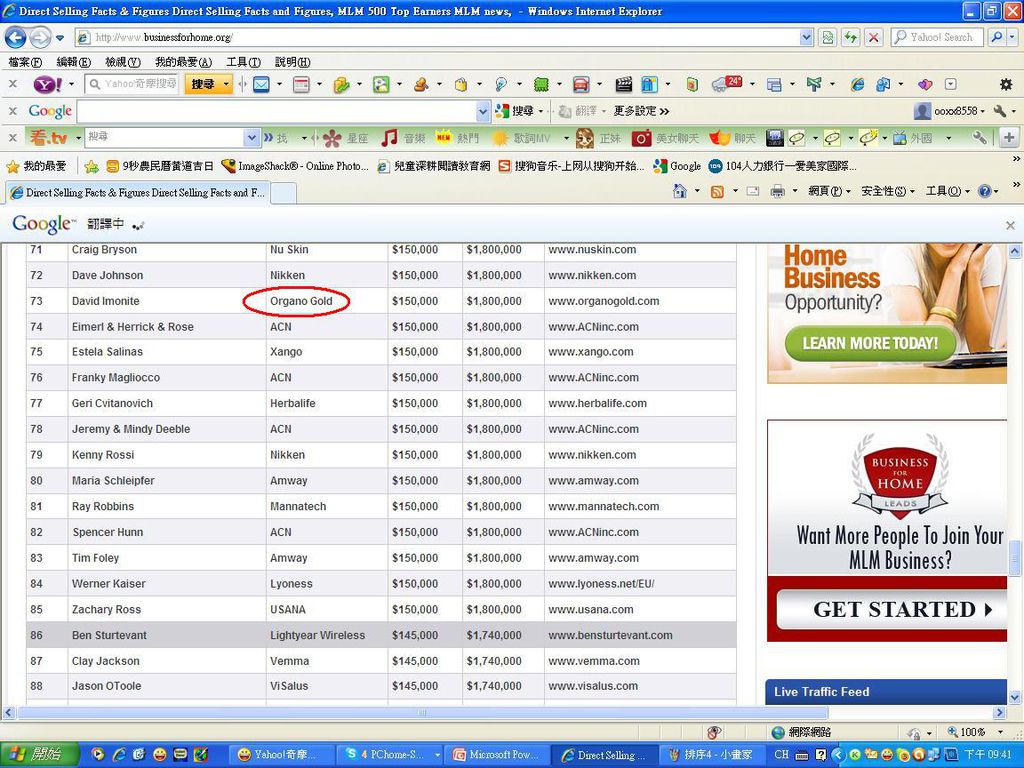Open the 工具(T) Tools menu
The width and height of the screenshot is (1024, 768).
[244, 62]
